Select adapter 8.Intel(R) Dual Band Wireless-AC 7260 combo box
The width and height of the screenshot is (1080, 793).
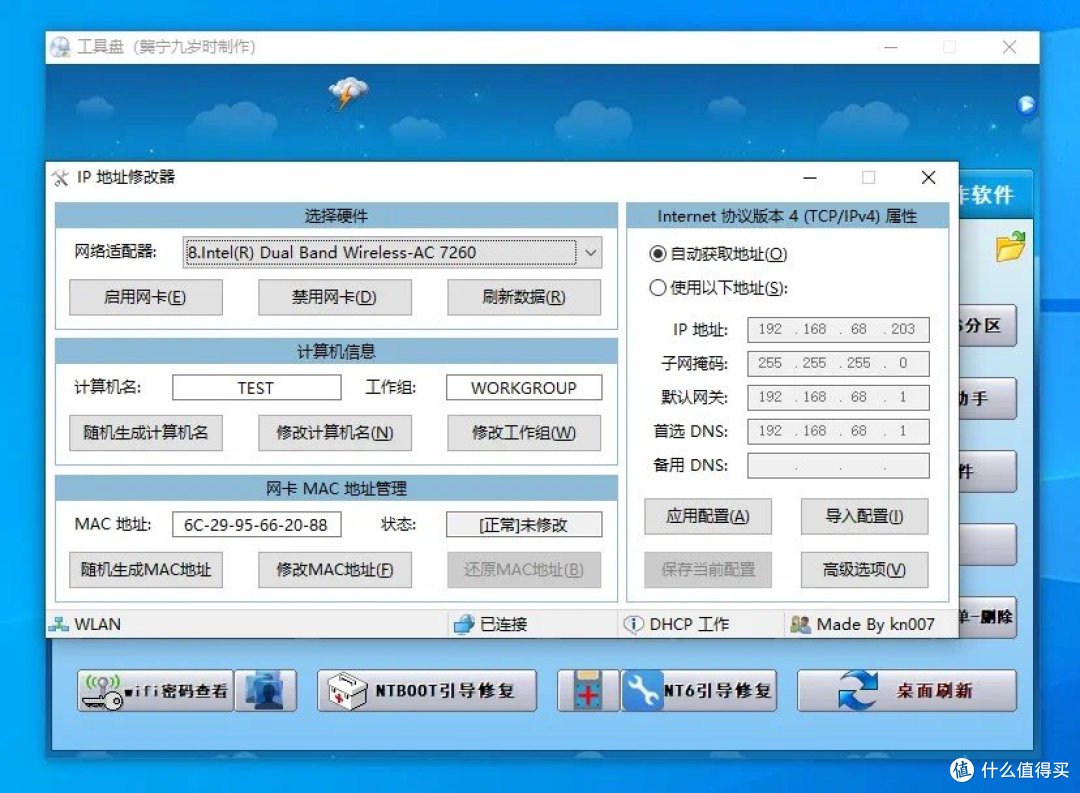pos(393,253)
